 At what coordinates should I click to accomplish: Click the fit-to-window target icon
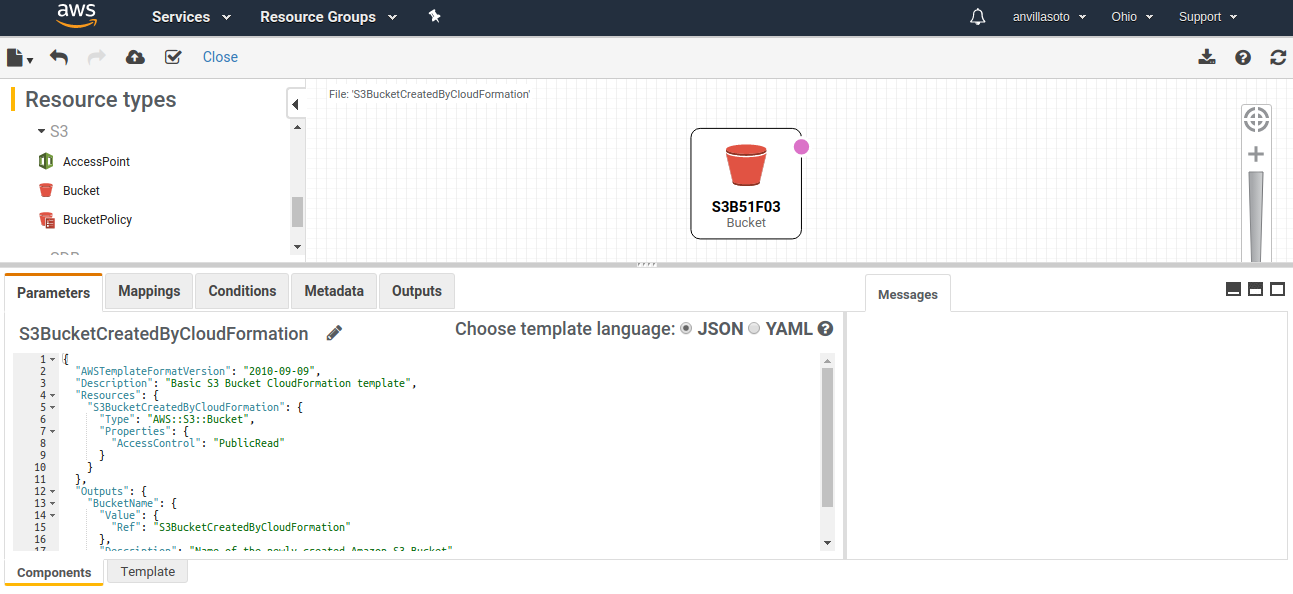click(1256, 119)
